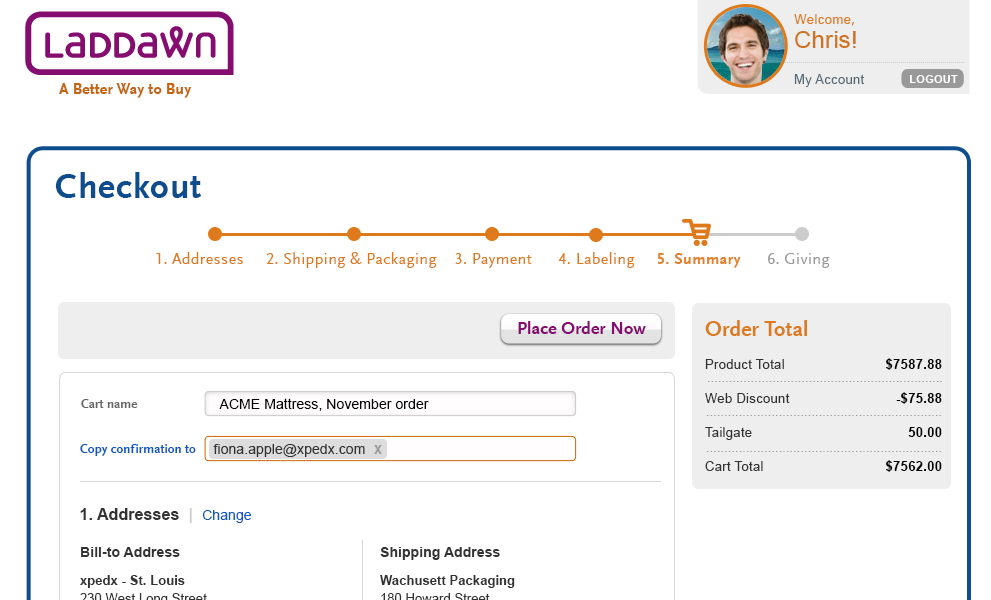Click the shopping cart progress icon
Screen dimensions: 991x600
(x=698, y=233)
